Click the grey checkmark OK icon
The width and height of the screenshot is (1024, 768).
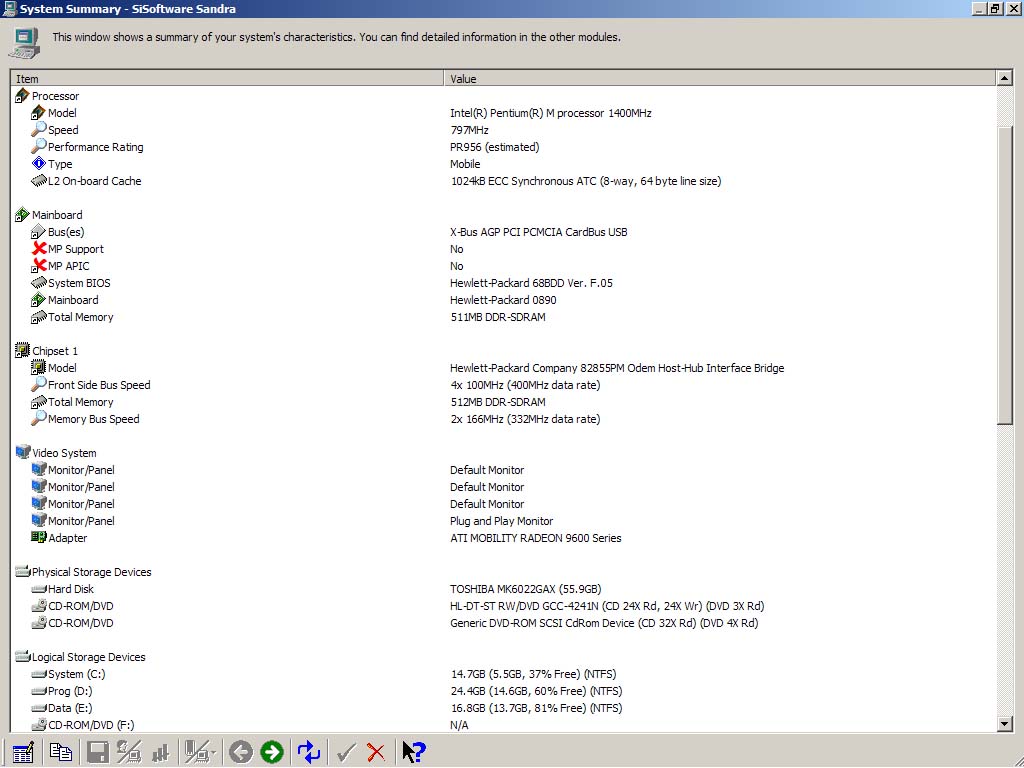pyautogui.click(x=345, y=753)
